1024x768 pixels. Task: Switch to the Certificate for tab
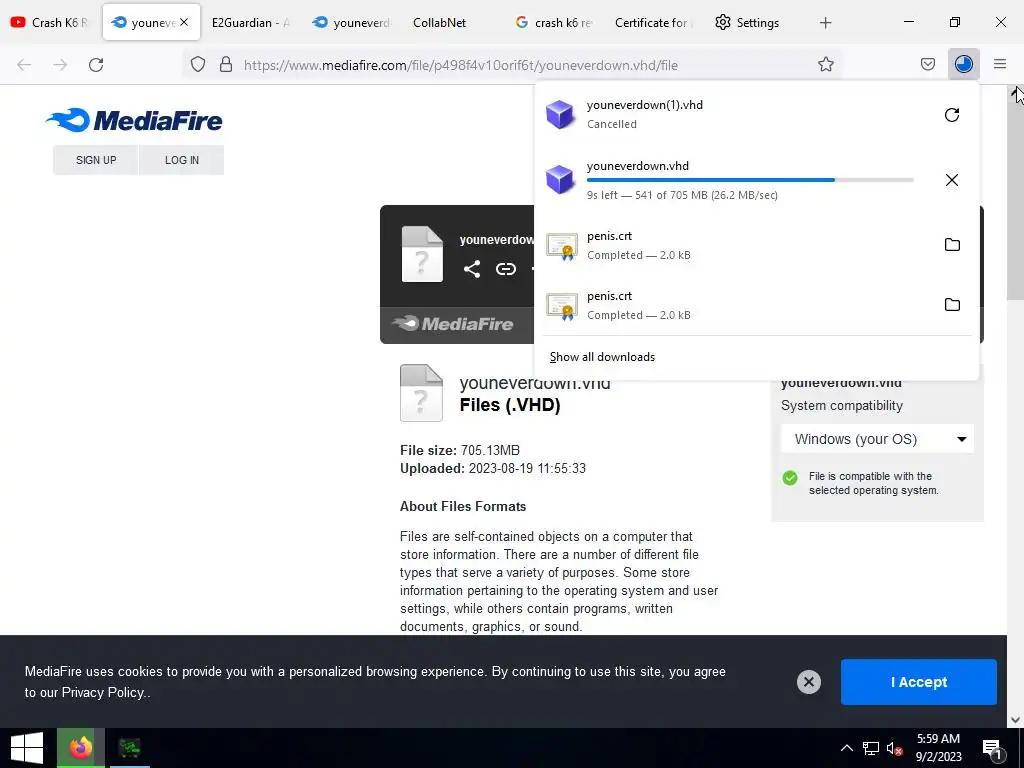(654, 22)
